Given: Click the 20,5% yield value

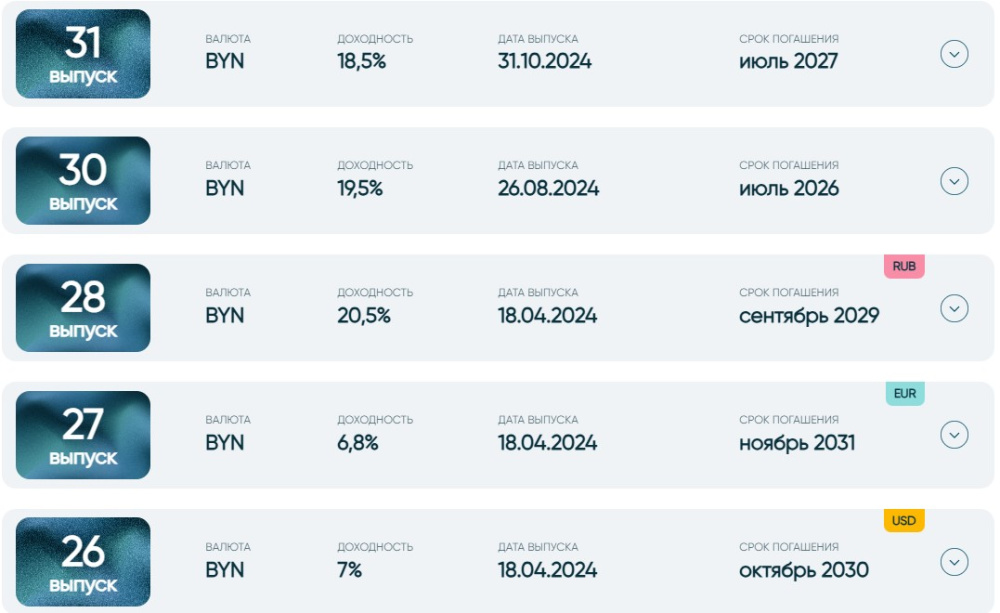Looking at the screenshot, I should click(364, 316).
